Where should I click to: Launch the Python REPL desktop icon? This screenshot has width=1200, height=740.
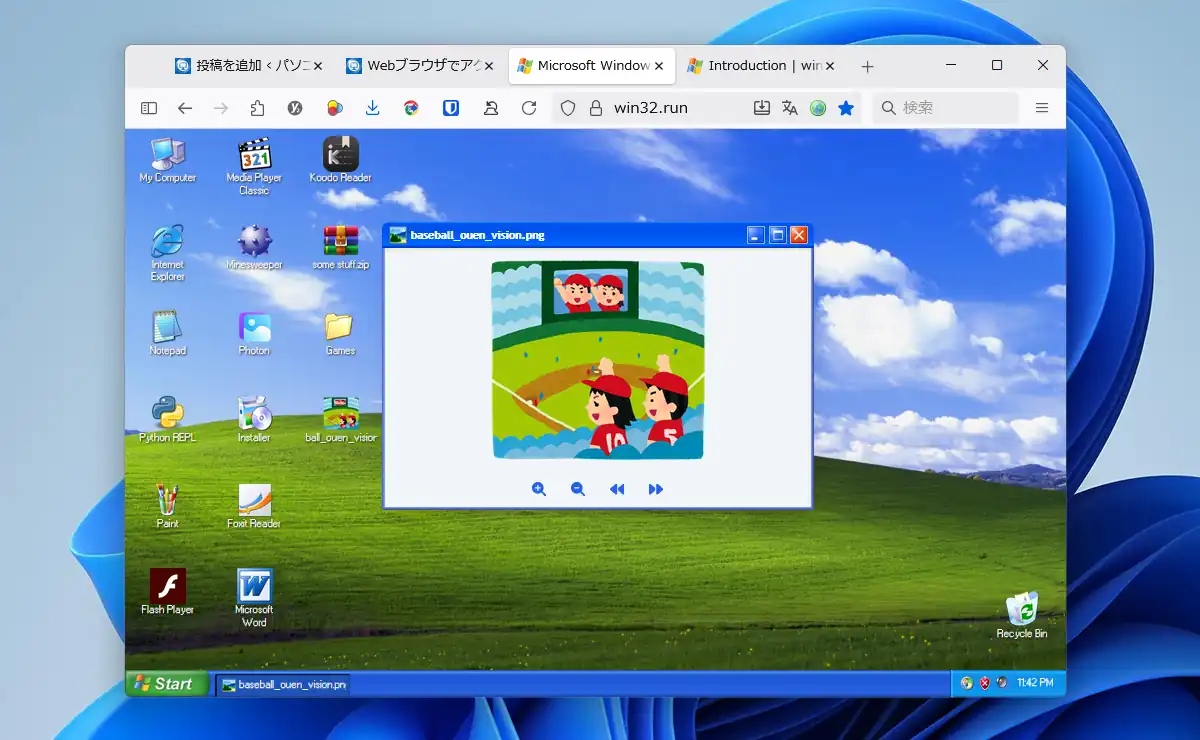coord(167,414)
